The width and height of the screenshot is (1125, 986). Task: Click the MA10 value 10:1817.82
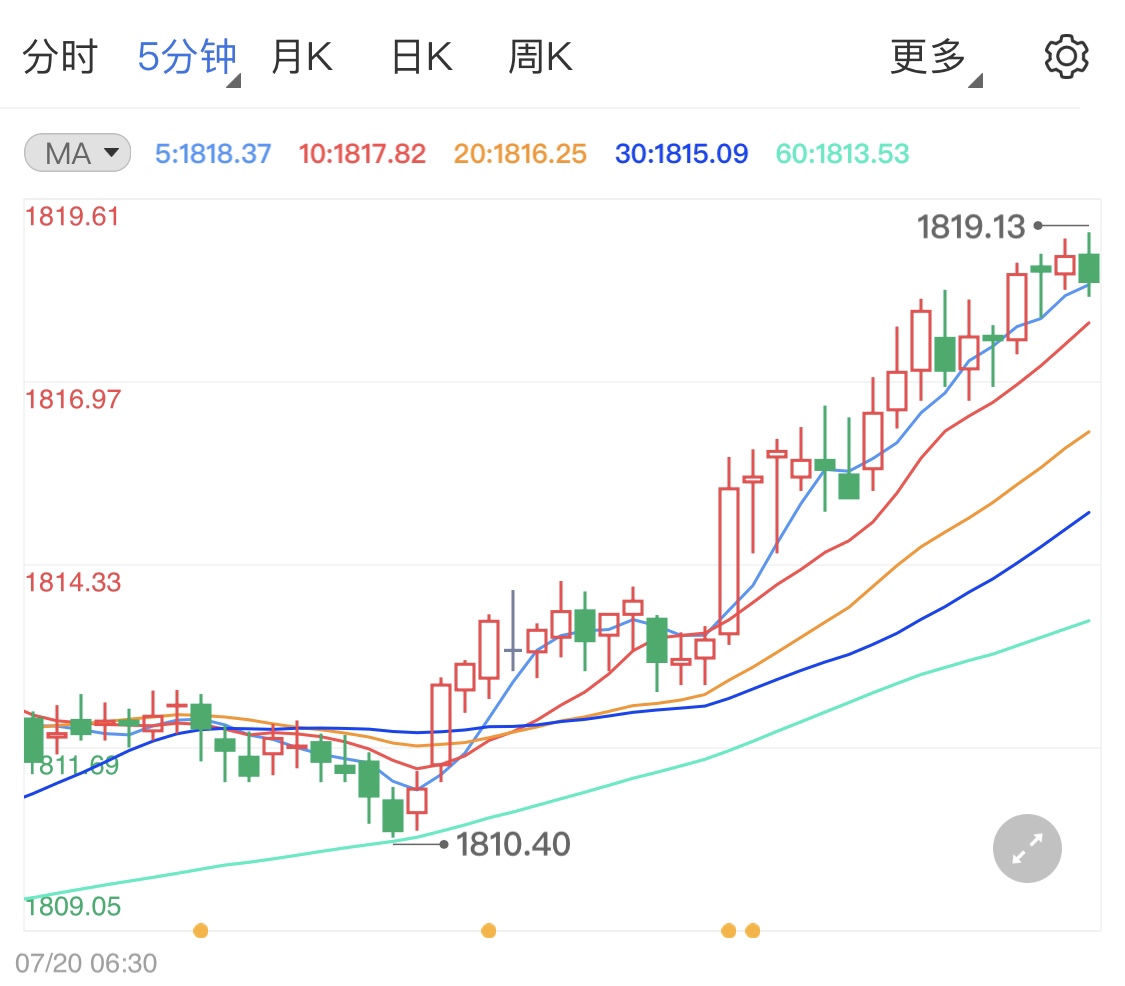[x=362, y=154]
